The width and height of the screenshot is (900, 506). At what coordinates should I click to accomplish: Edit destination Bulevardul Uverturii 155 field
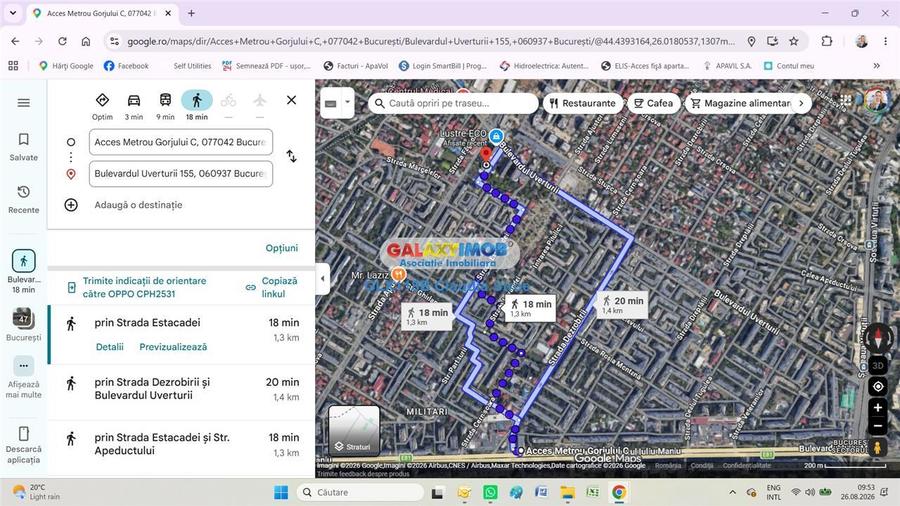pyautogui.click(x=181, y=174)
